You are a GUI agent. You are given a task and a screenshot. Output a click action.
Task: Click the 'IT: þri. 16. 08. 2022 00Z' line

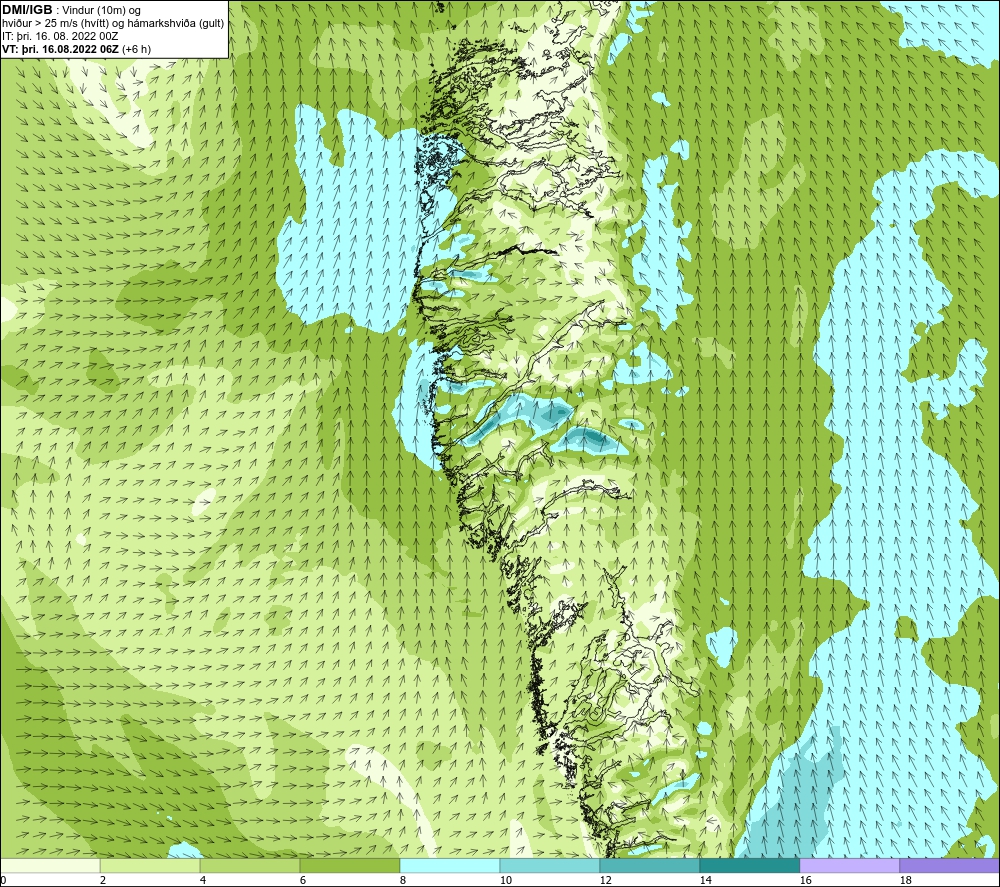coord(60,36)
